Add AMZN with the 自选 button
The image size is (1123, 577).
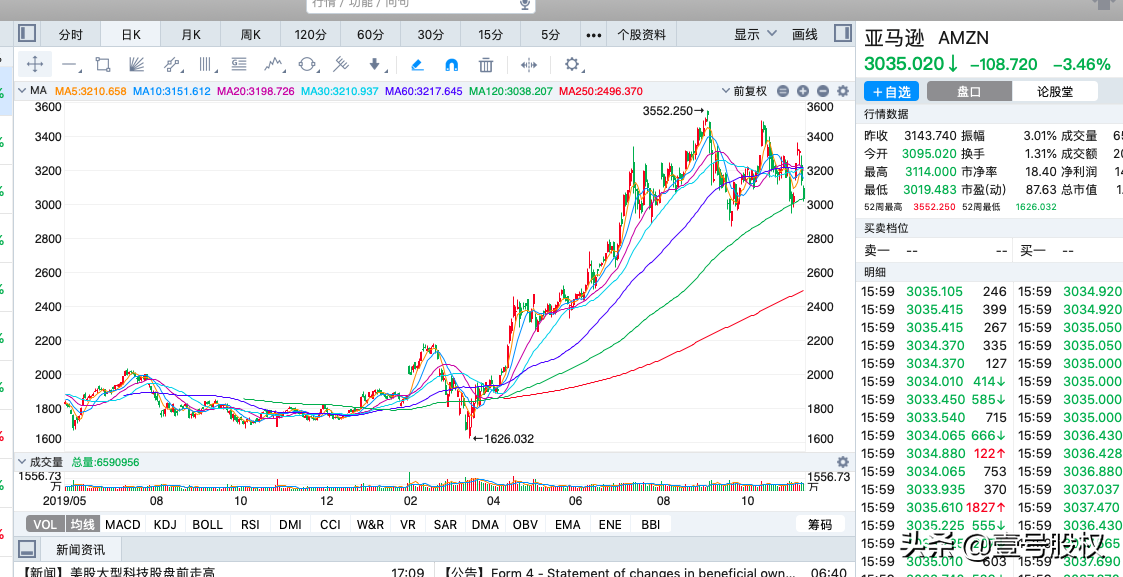coord(890,91)
